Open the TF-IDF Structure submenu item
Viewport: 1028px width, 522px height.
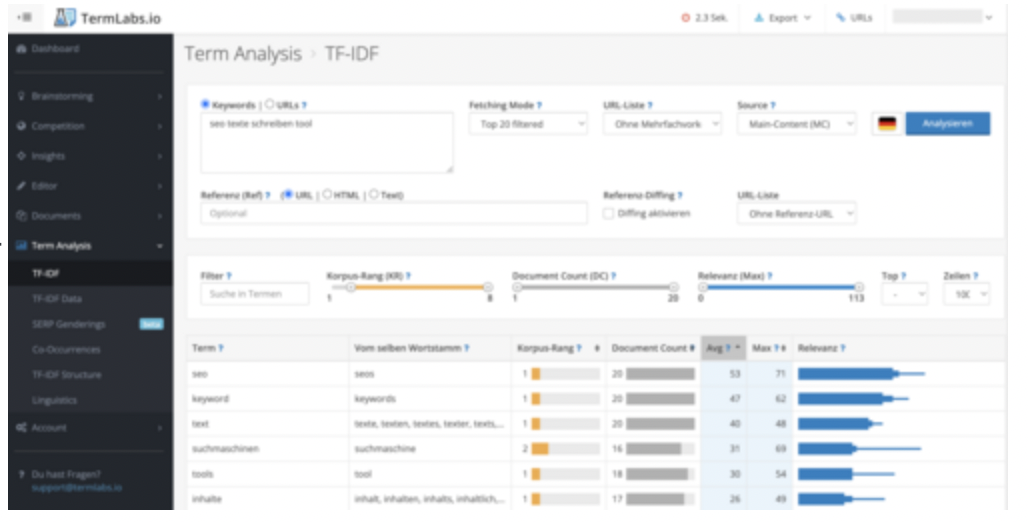pos(67,375)
